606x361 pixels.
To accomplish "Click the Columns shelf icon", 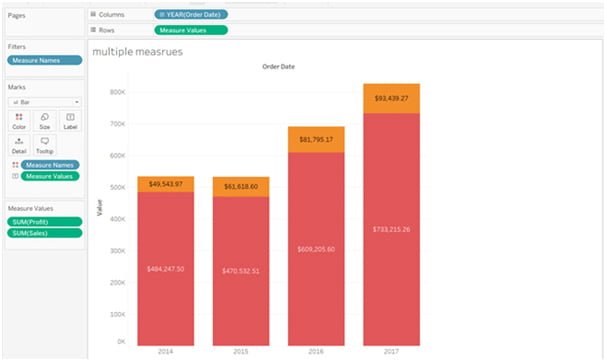I will click(x=93, y=14).
